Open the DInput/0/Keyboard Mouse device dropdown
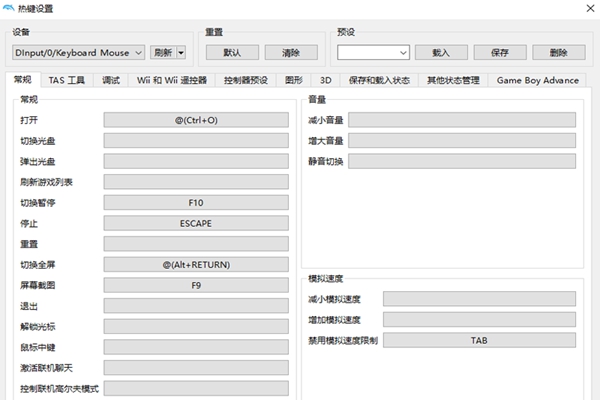This screenshot has width=600, height=400. pyautogui.click(x=78, y=52)
